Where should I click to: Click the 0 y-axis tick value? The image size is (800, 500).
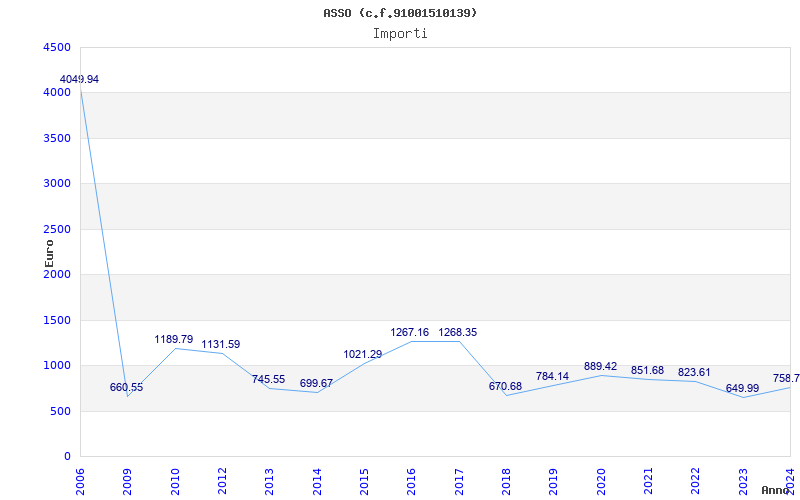coord(67,457)
